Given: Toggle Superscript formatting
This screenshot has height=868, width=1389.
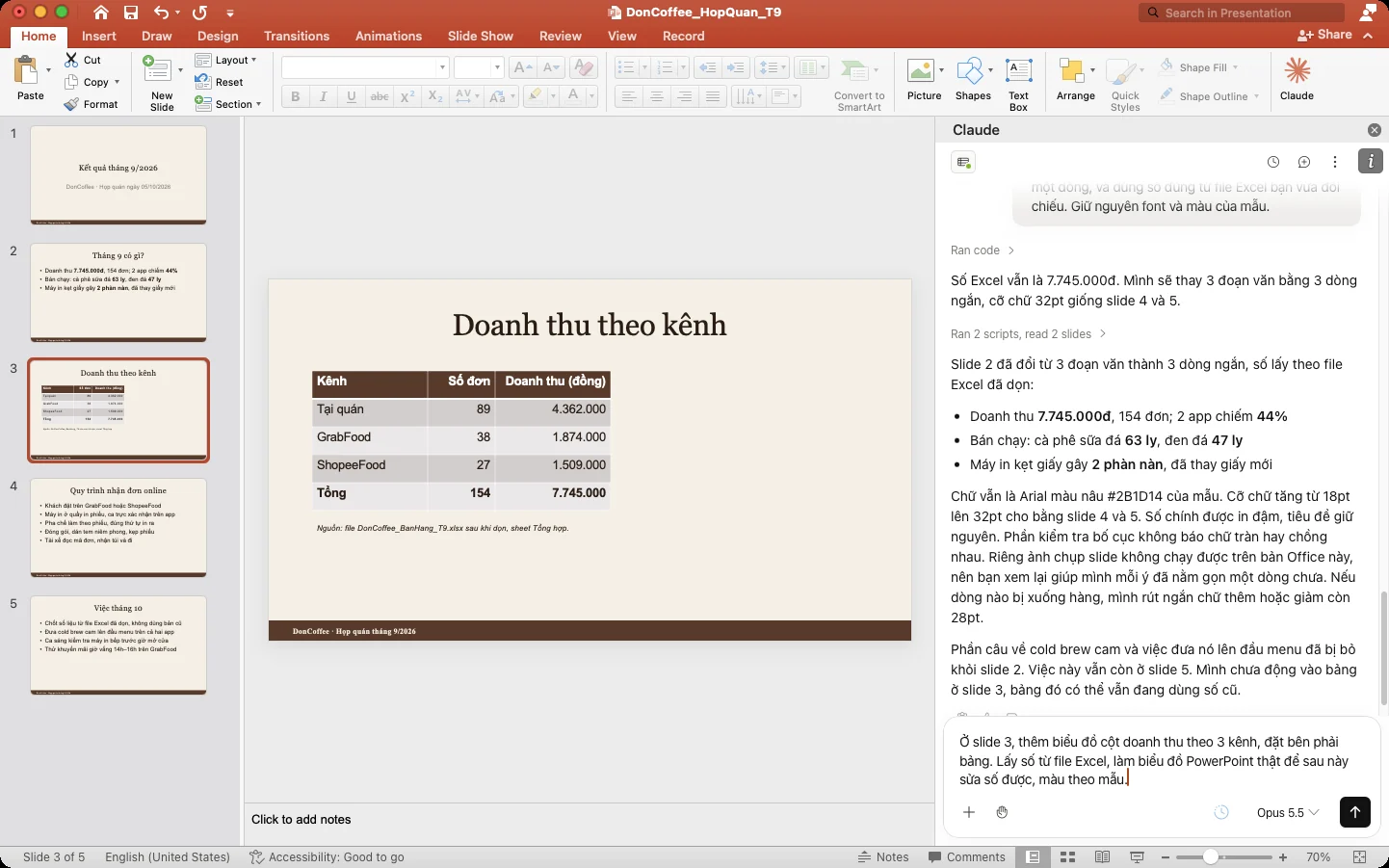Looking at the screenshot, I should coord(407,96).
